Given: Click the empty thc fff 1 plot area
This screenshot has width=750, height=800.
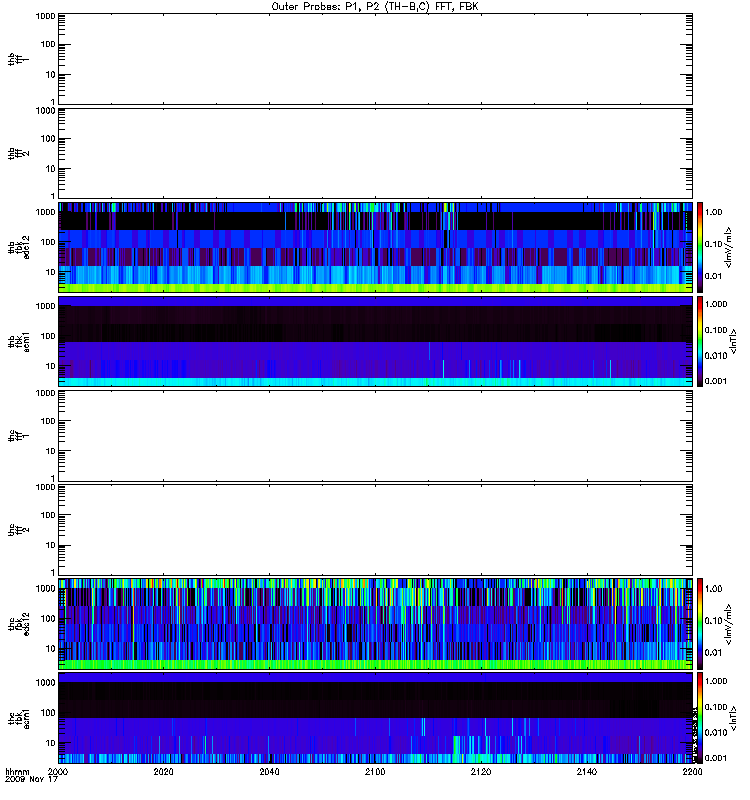Looking at the screenshot, I should pos(375,436).
